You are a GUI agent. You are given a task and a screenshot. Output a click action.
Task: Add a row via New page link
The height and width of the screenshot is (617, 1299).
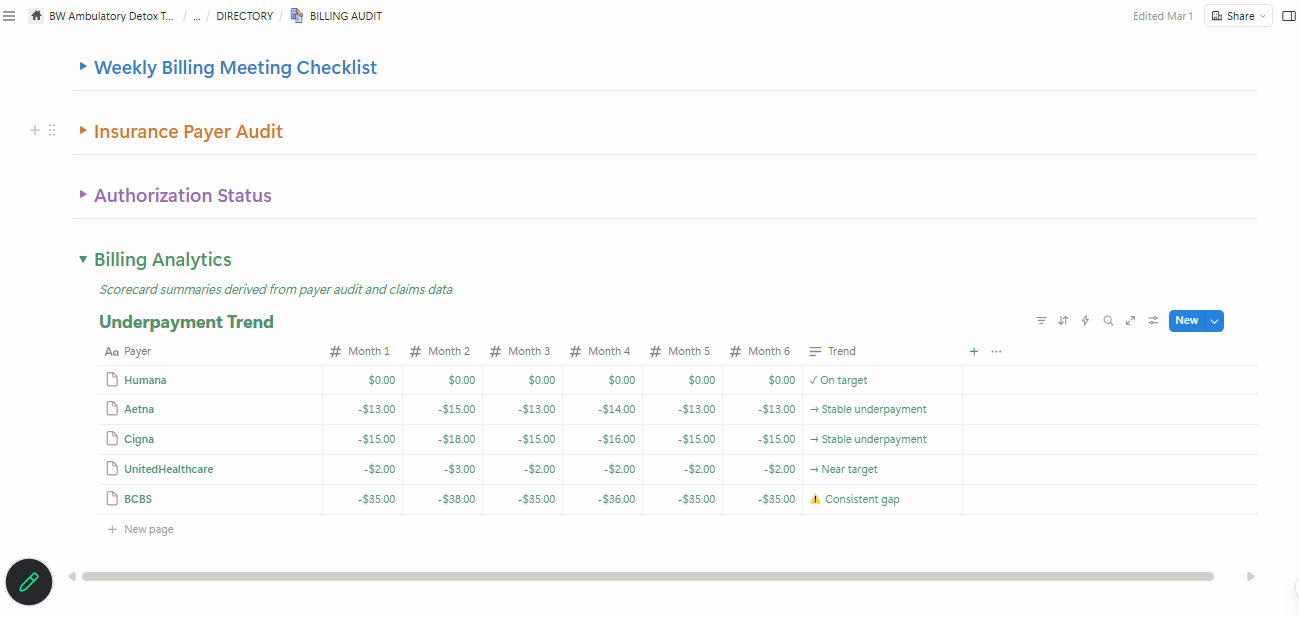[x=140, y=528]
